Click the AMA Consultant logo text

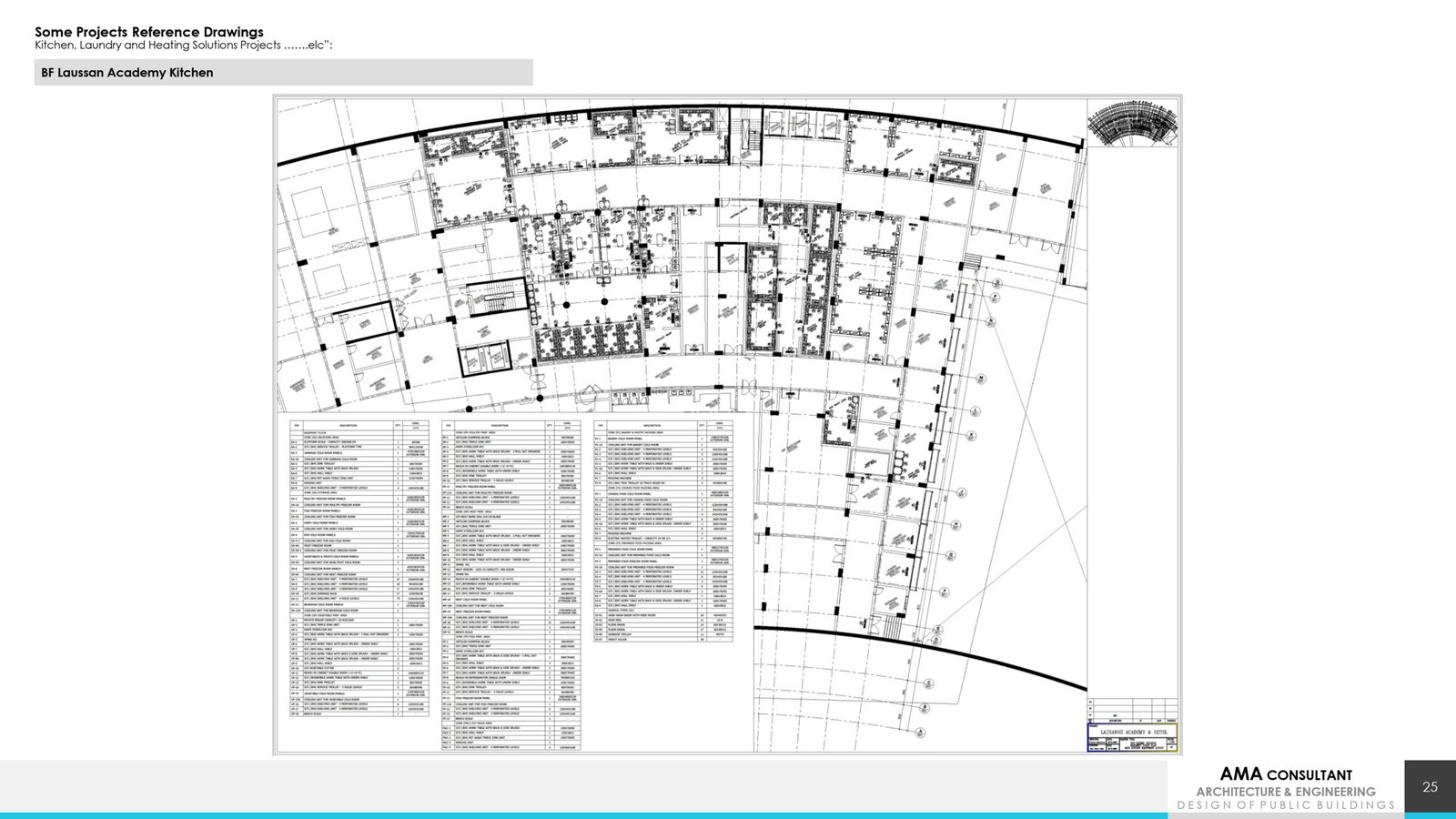point(1285,774)
